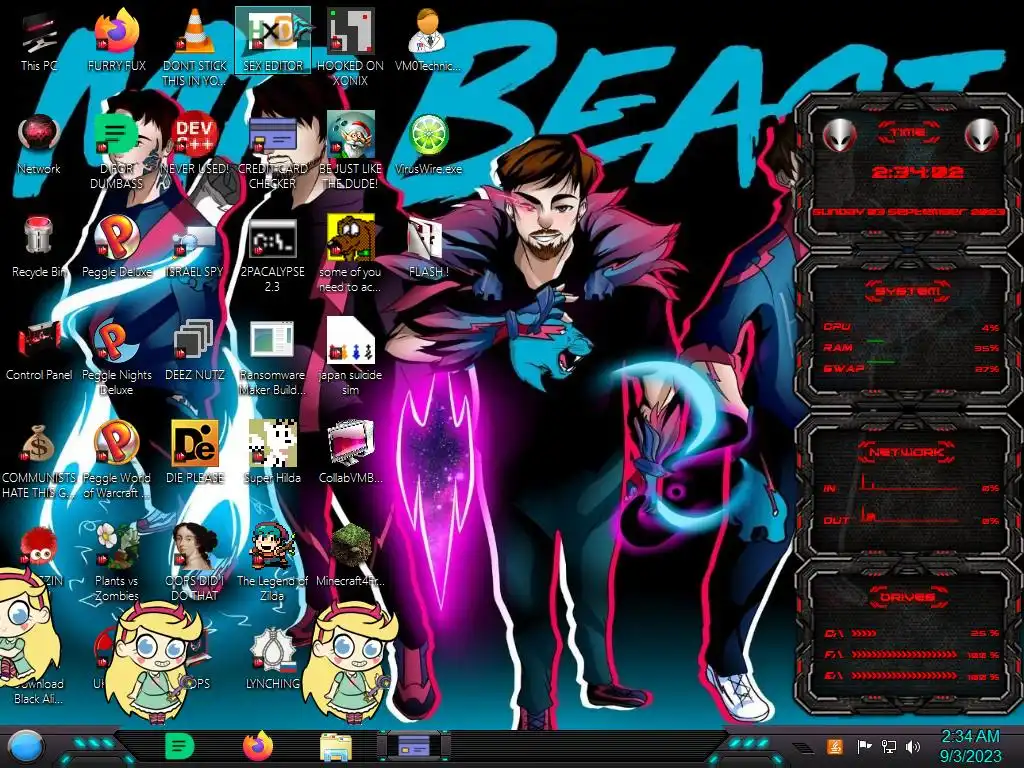Open the DIE PLEASE Dimension icon
This screenshot has width=1024, height=768.
point(195,452)
